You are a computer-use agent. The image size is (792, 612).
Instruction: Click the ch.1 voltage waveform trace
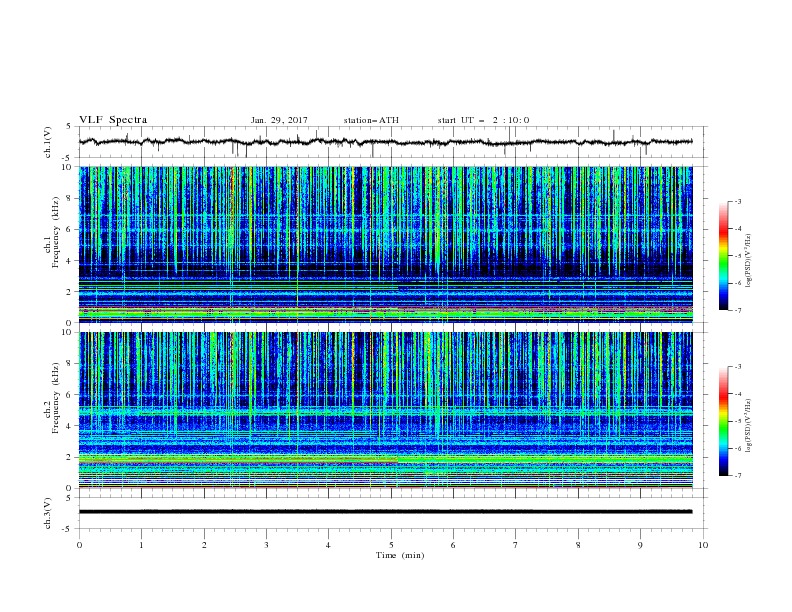(x=385, y=142)
